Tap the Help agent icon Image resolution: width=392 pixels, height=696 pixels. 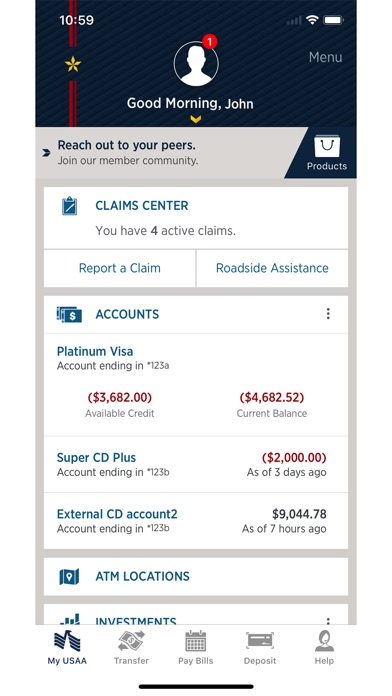(x=324, y=648)
